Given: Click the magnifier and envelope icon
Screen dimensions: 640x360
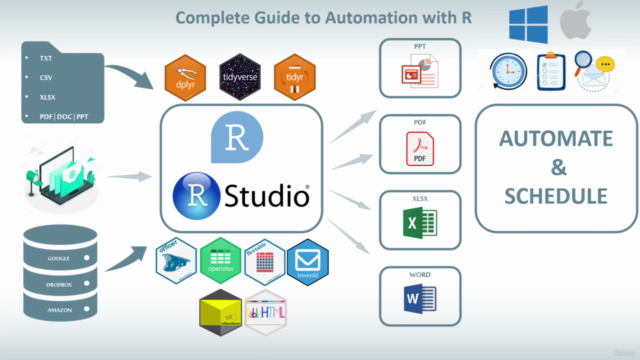Looking at the screenshot, I should pyautogui.click(x=594, y=71).
